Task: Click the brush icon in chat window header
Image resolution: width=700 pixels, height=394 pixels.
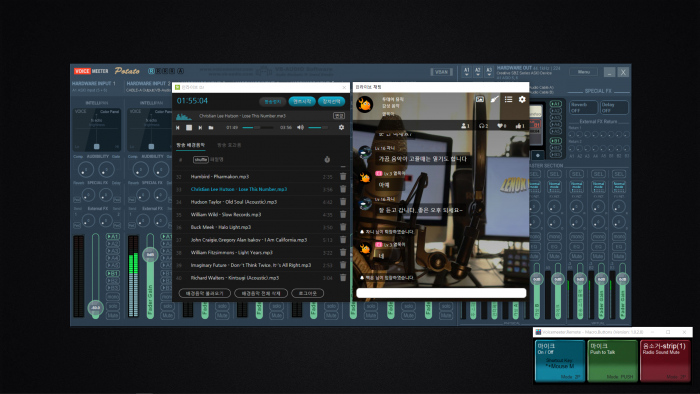Action: pos(494,99)
